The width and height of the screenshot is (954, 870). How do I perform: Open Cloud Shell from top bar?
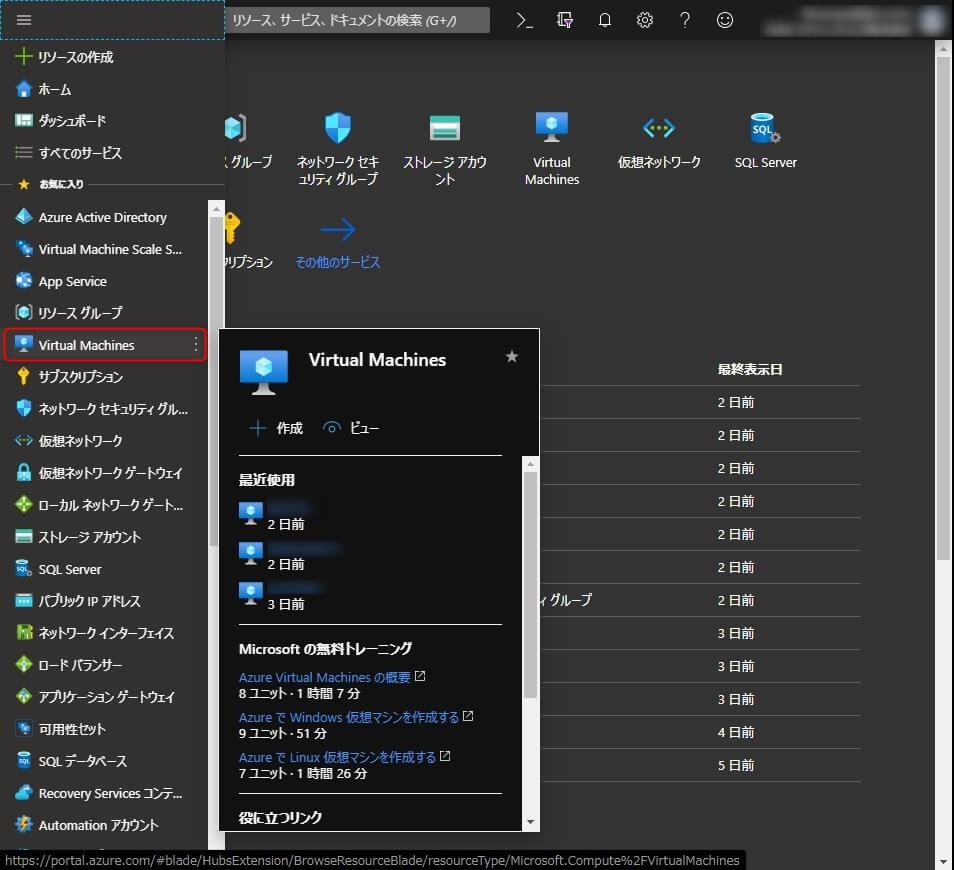[x=524, y=20]
